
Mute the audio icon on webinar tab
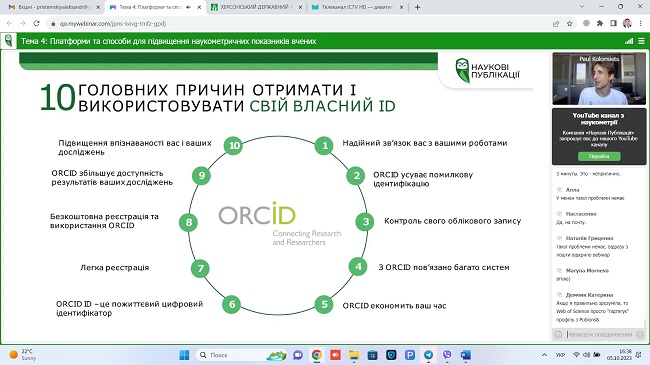click(189, 7)
